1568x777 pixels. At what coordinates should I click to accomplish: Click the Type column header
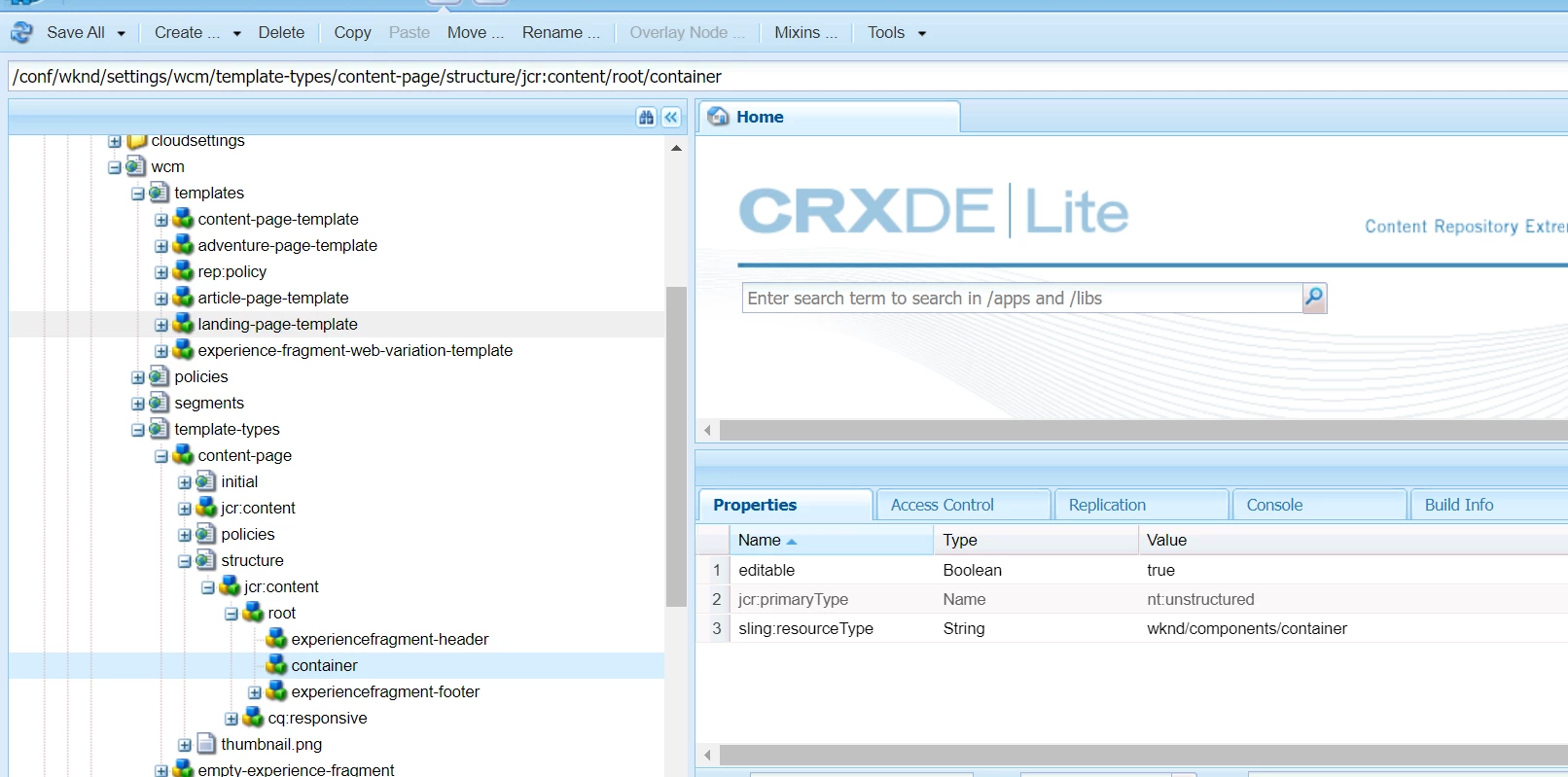tap(1036, 540)
